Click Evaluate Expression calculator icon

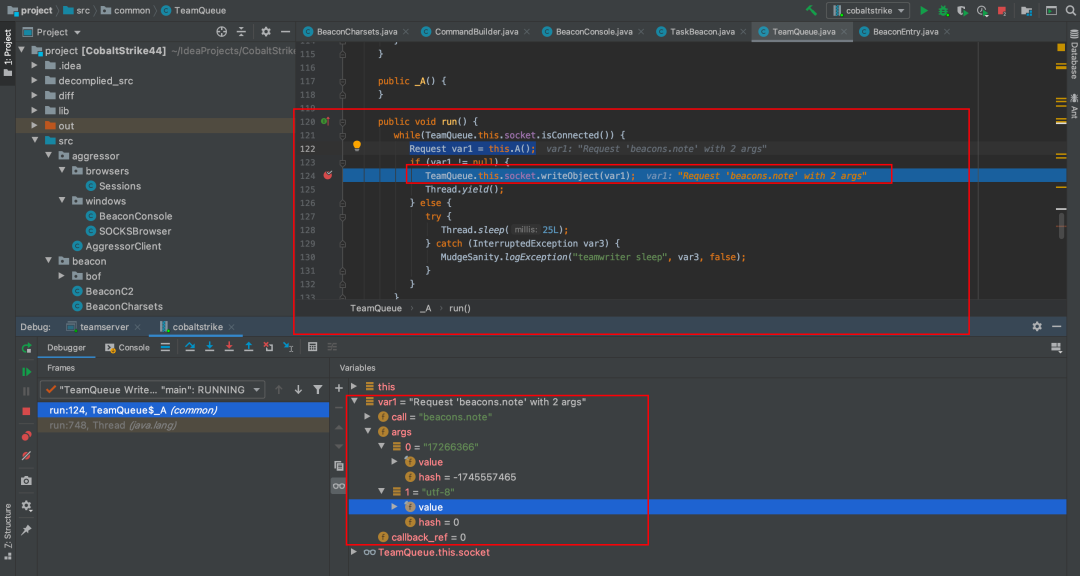(x=313, y=347)
